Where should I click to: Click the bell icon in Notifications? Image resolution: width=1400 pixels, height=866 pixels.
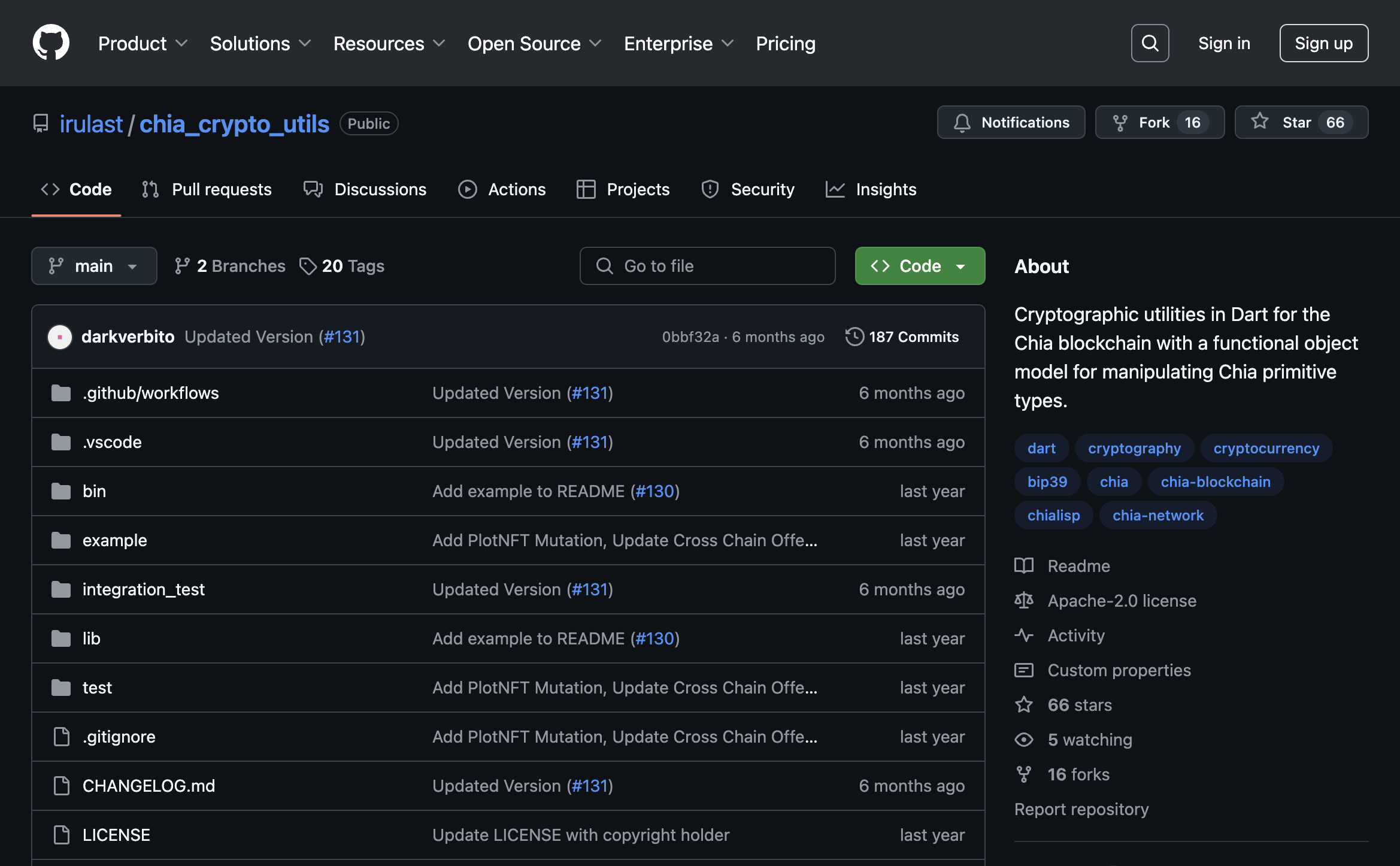point(962,123)
